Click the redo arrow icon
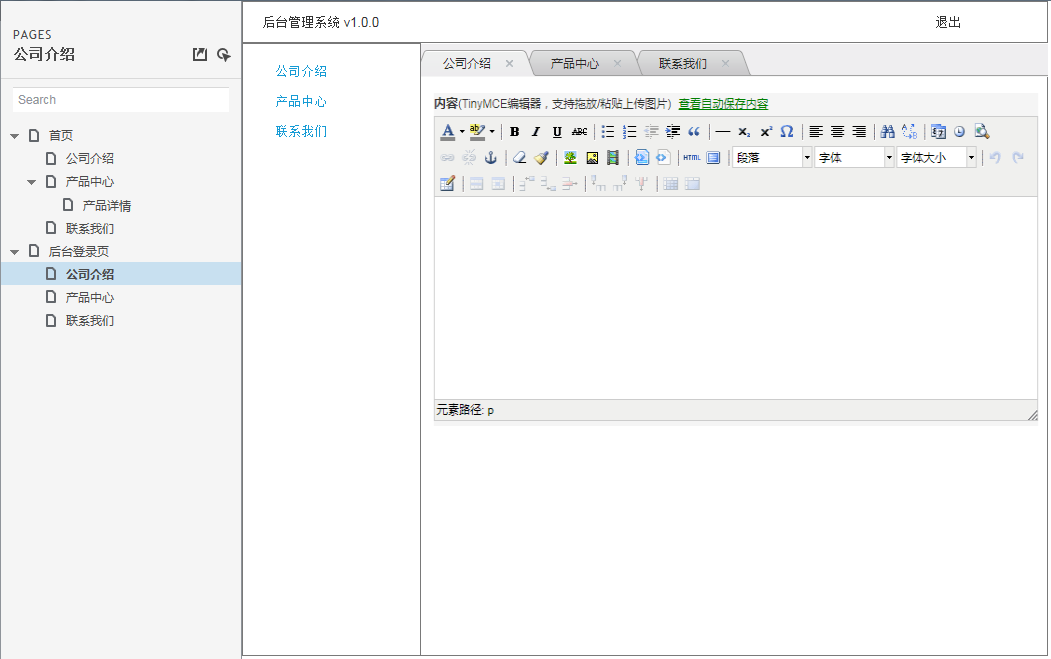This screenshot has height=659, width=1051. (1017, 158)
